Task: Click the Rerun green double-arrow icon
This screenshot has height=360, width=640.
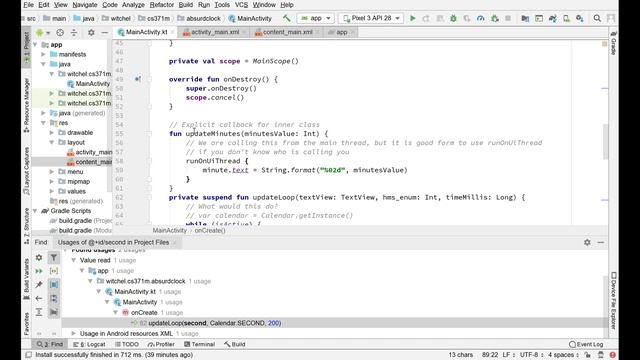Action: click(x=39, y=271)
